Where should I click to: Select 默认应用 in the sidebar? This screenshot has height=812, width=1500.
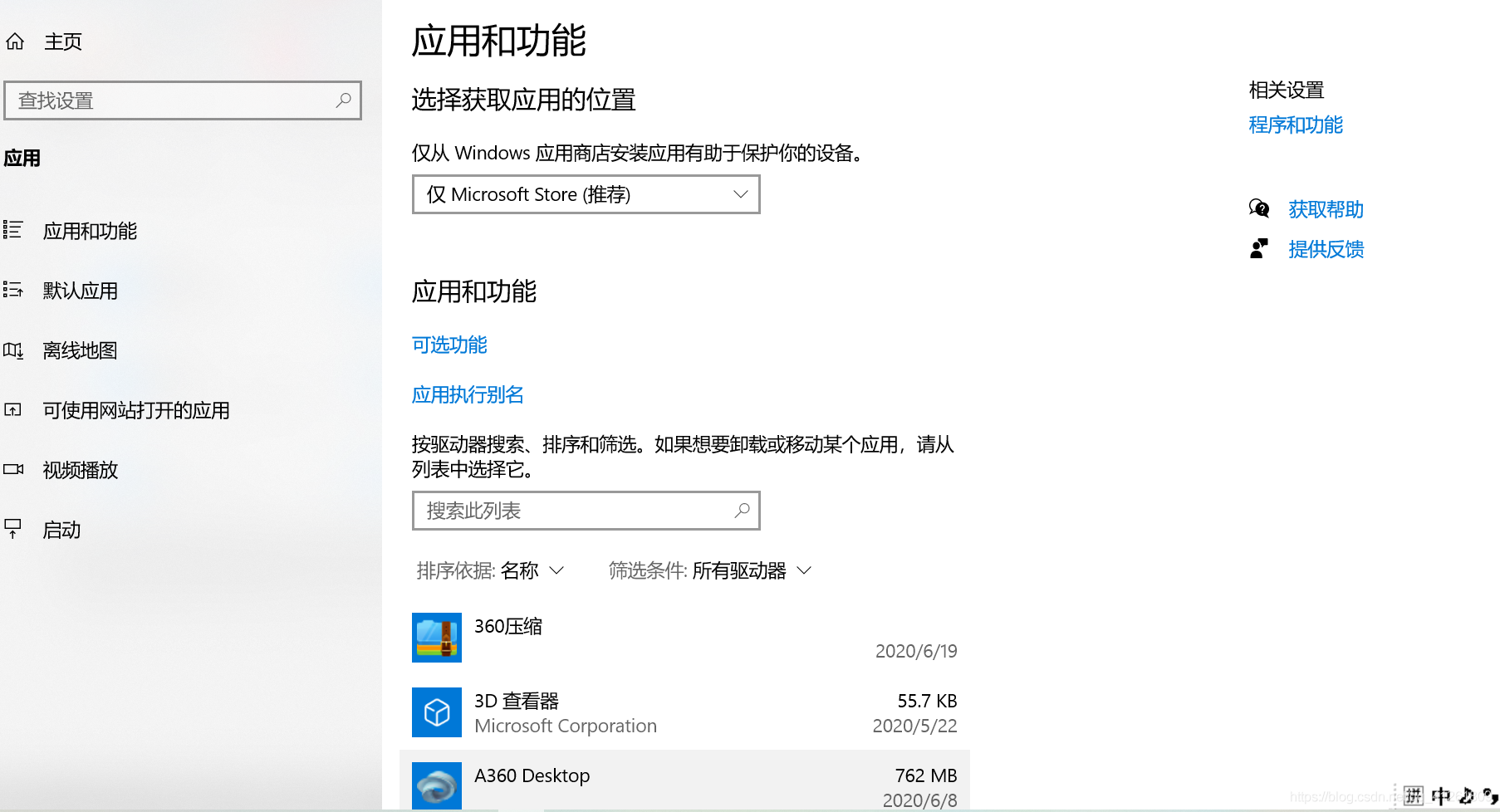81,291
